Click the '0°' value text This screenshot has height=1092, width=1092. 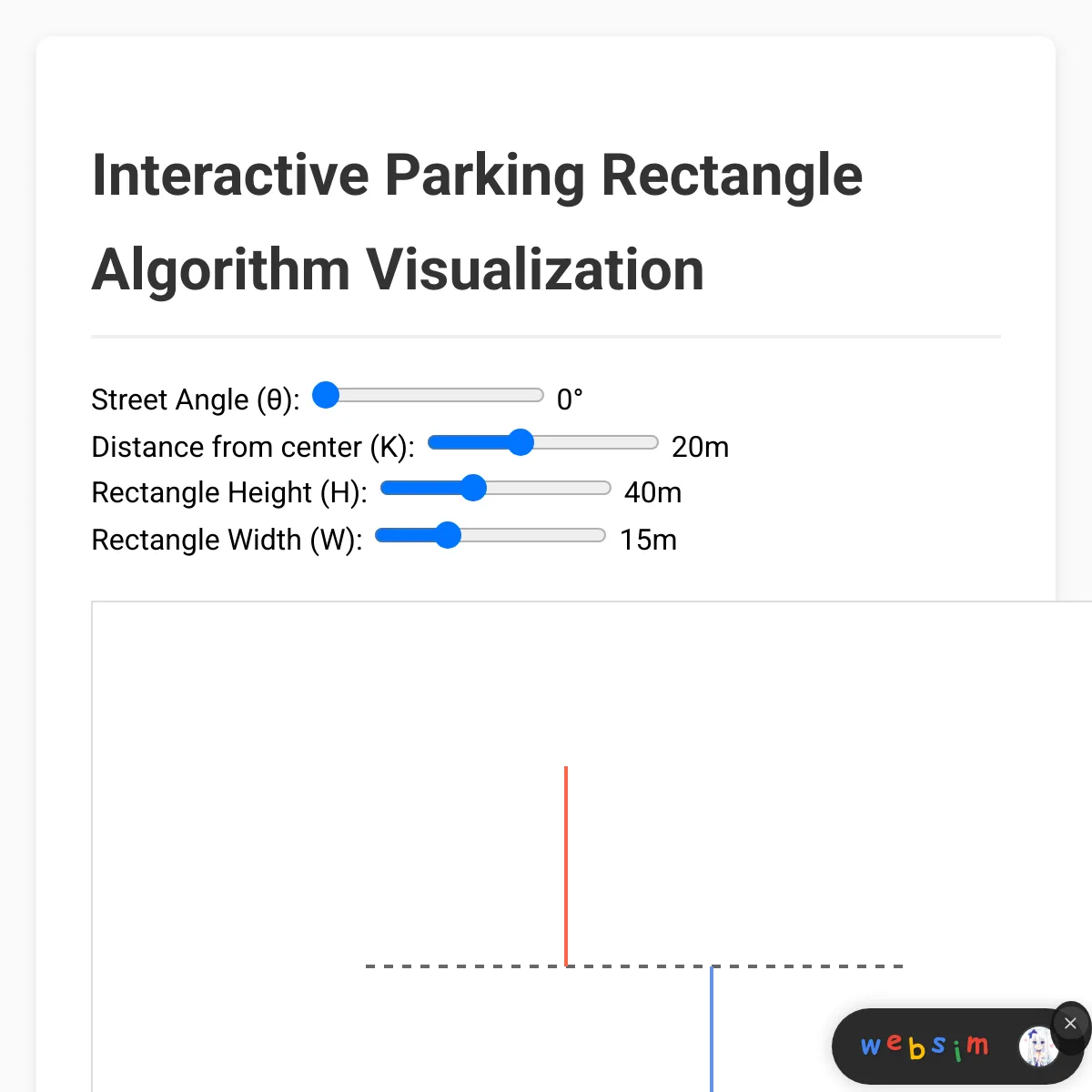pyautogui.click(x=570, y=398)
